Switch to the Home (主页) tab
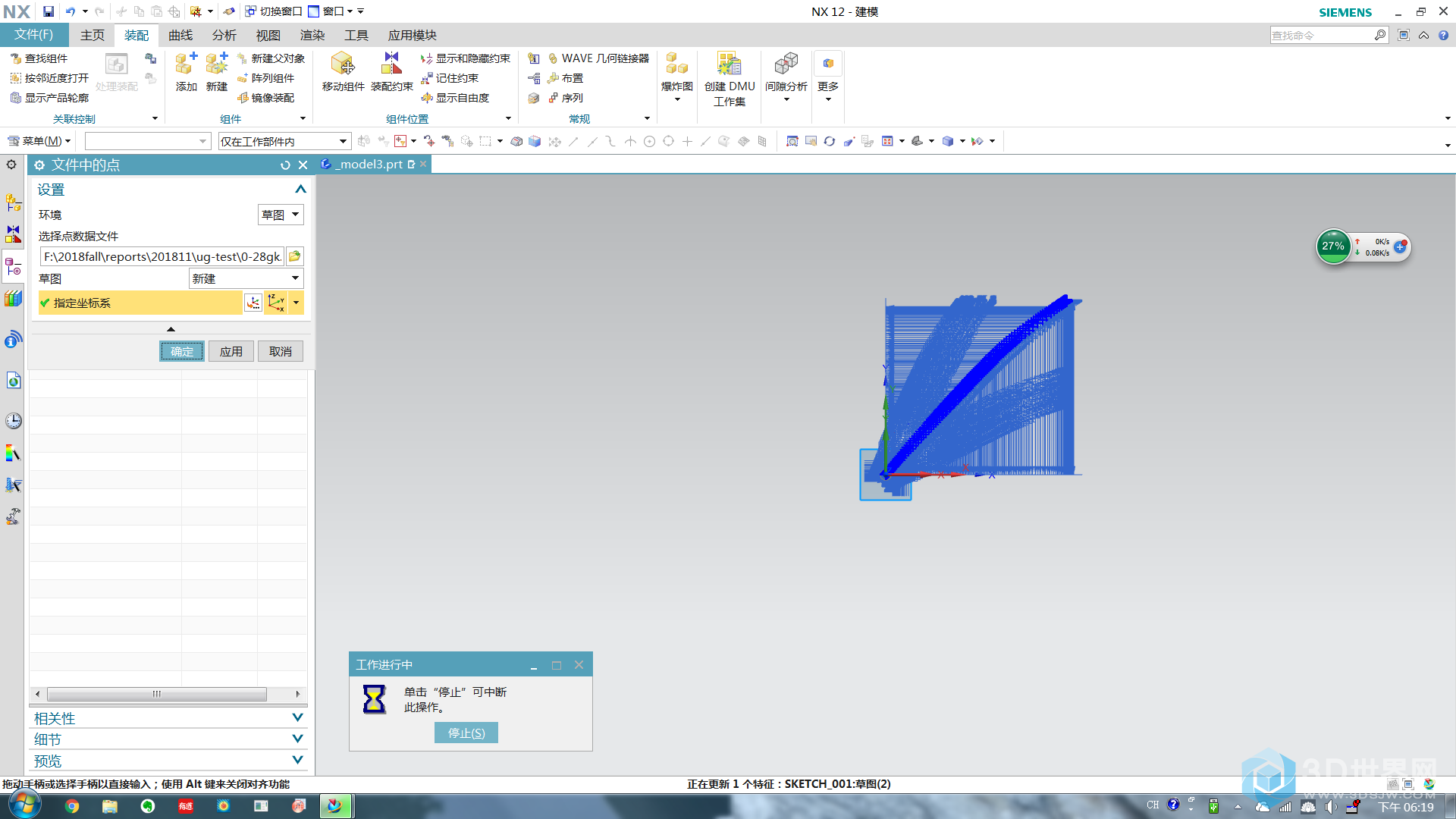Image resolution: width=1456 pixels, height=819 pixels. [93, 35]
